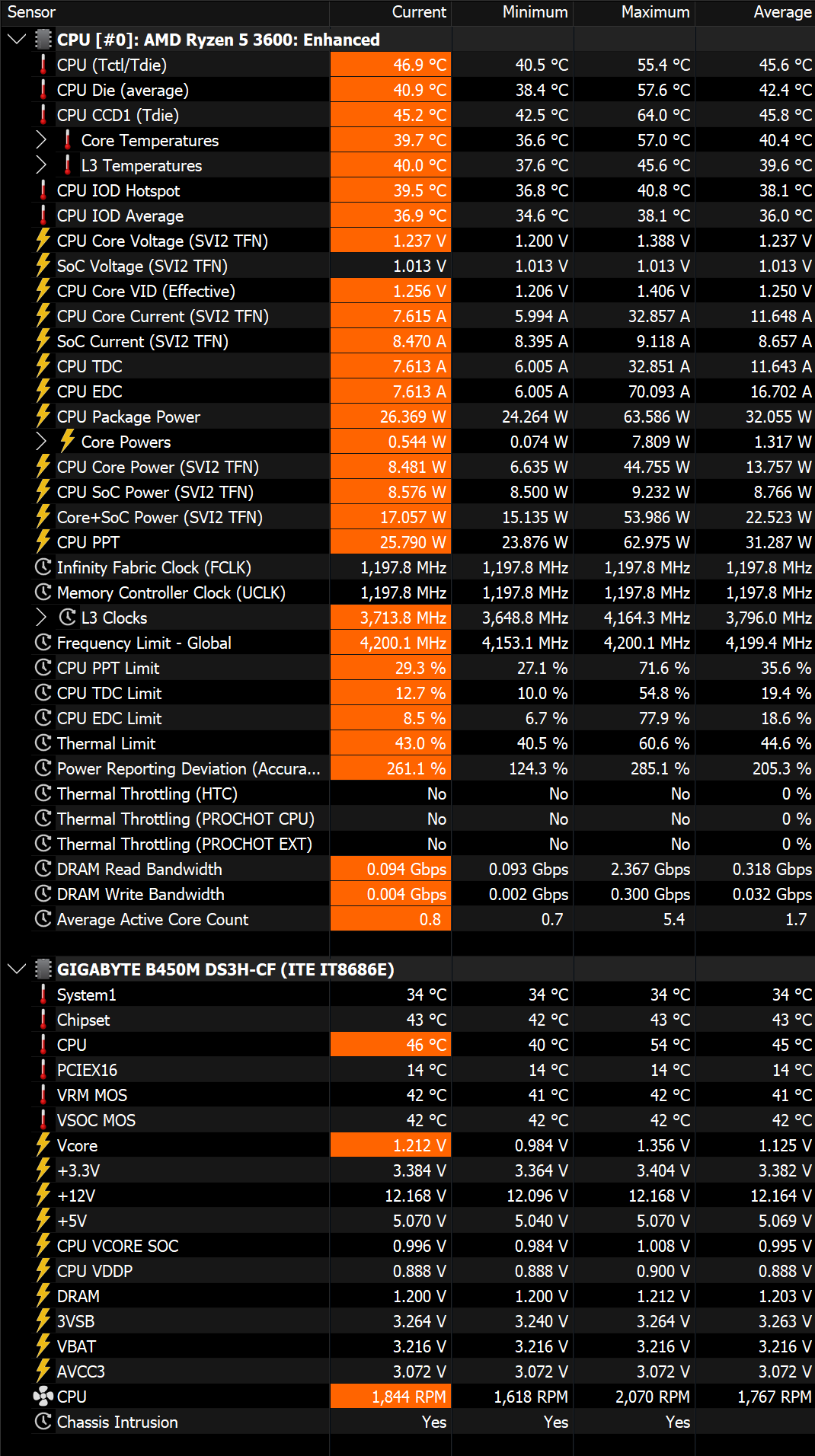Collapse the AMD Ryzen 5 3600 CPU section
The image size is (815, 1456).
[16, 40]
